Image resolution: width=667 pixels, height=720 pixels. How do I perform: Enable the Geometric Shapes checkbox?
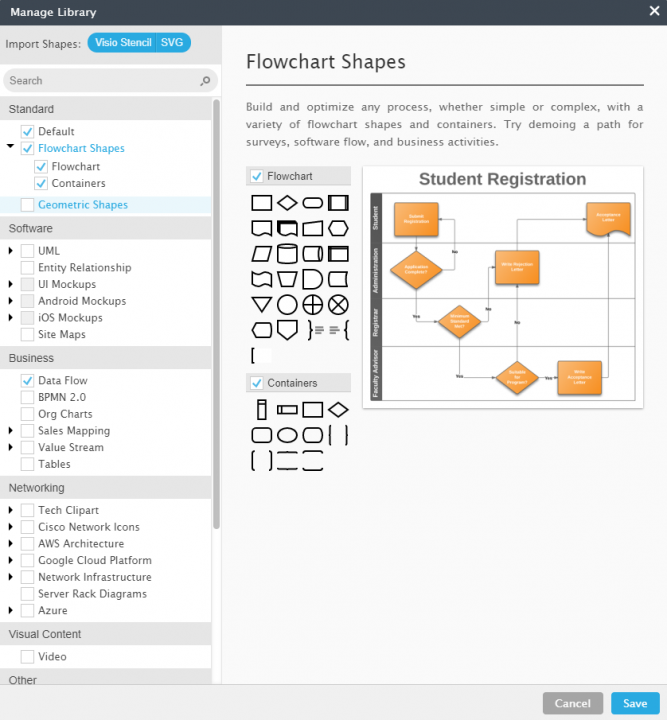[x=28, y=205]
